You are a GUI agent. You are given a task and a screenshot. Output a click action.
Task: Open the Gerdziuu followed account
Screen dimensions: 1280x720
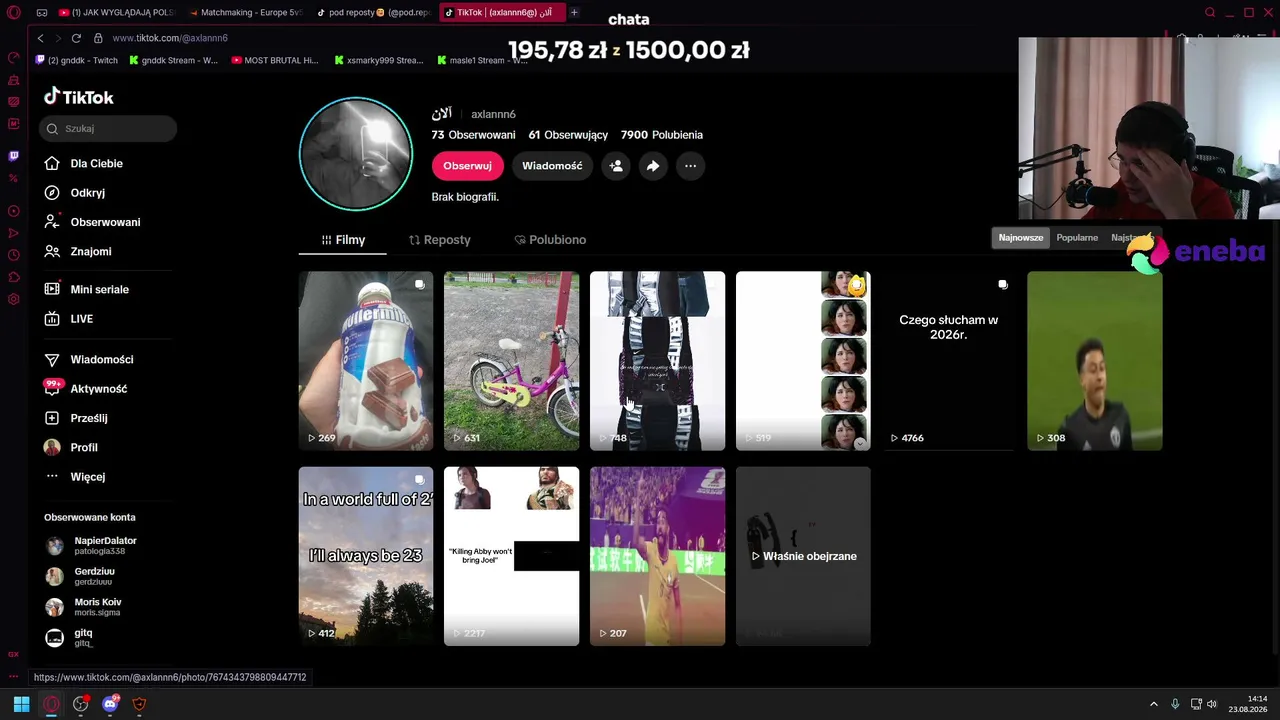click(80, 576)
